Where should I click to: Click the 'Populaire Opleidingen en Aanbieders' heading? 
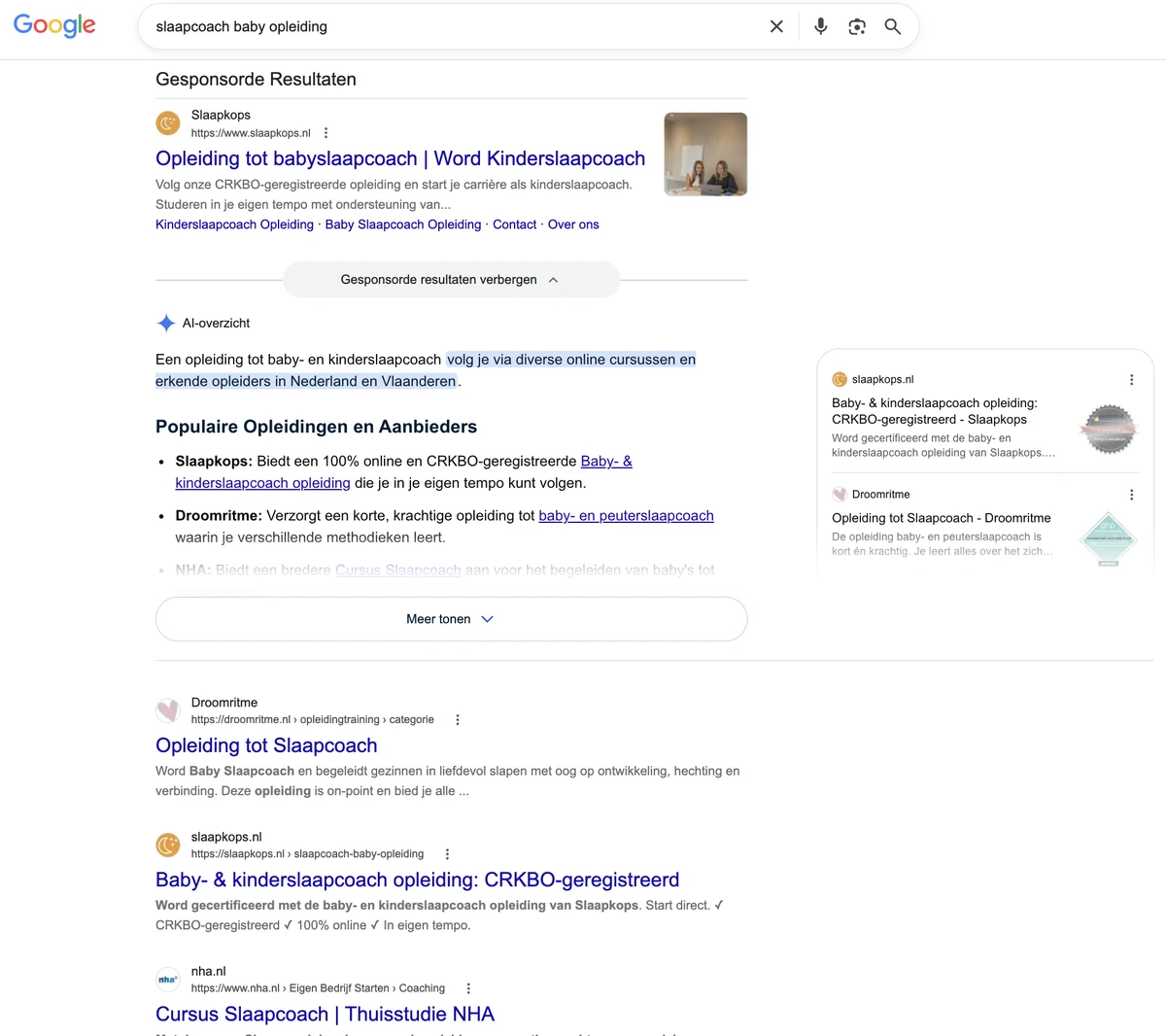(x=316, y=427)
